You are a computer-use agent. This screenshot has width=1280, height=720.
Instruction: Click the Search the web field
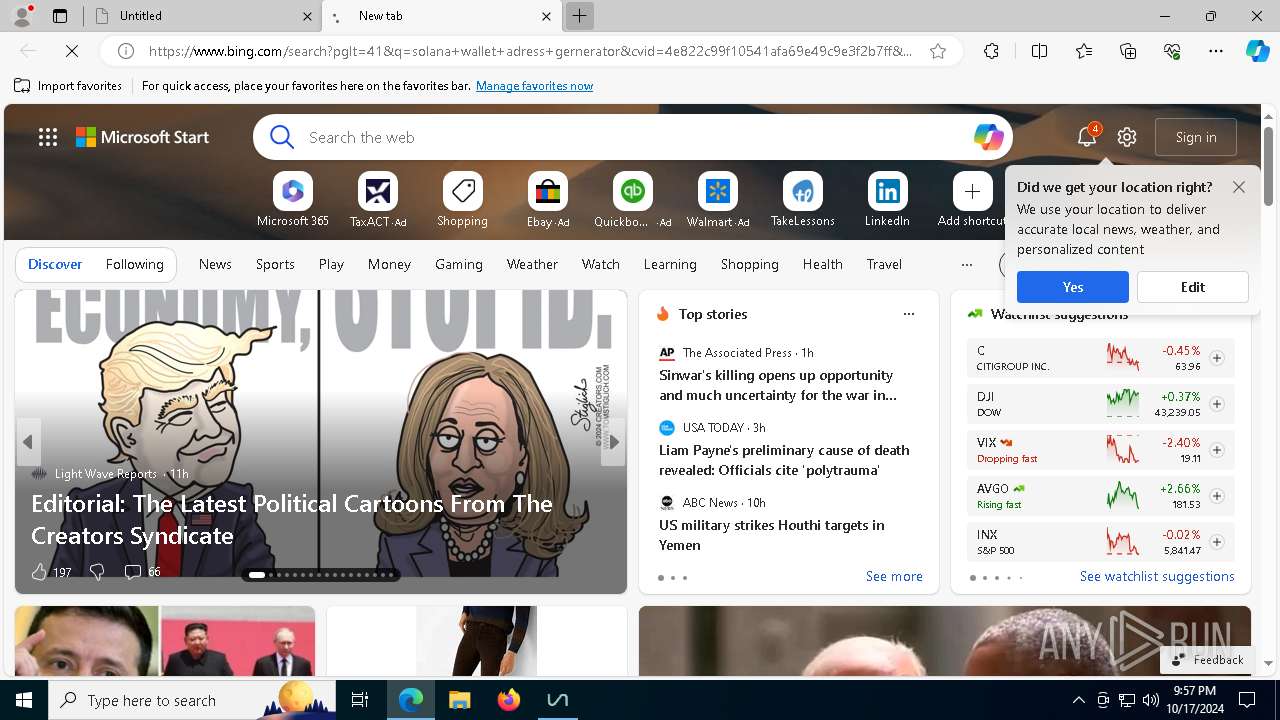pos(635,137)
